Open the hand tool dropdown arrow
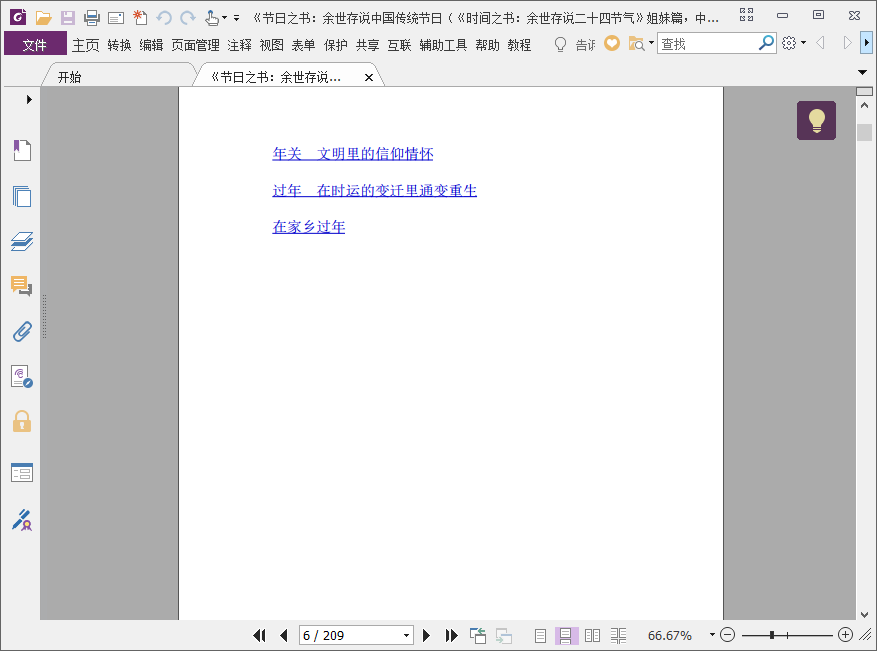Viewport: 877px width, 651px height. (x=224, y=18)
